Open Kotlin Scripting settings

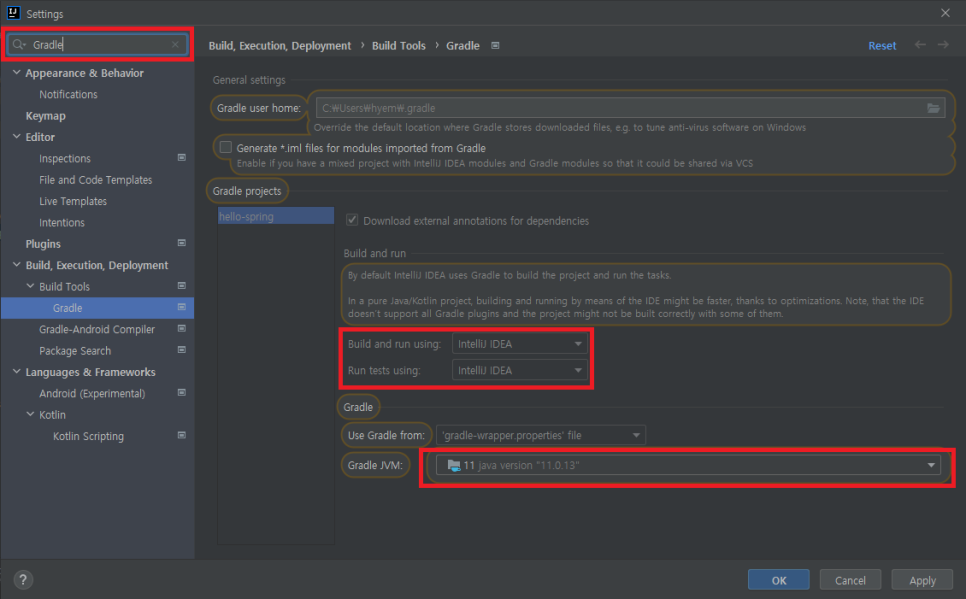pos(88,436)
